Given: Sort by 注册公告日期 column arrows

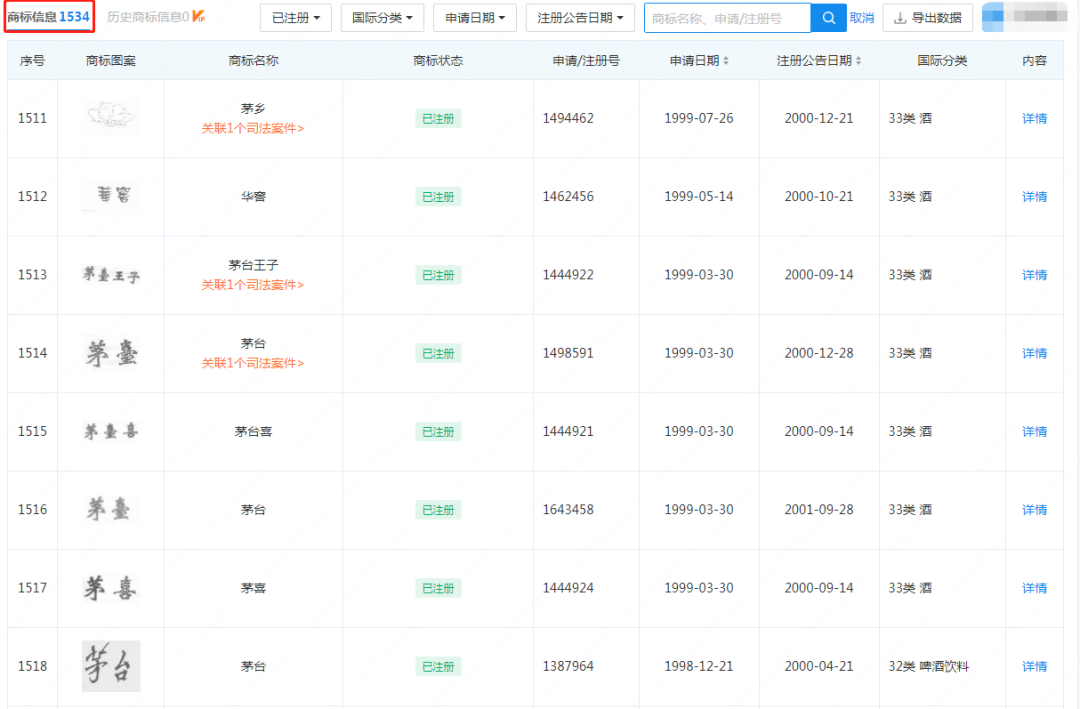Looking at the screenshot, I should pyautogui.click(x=858, y=61).
